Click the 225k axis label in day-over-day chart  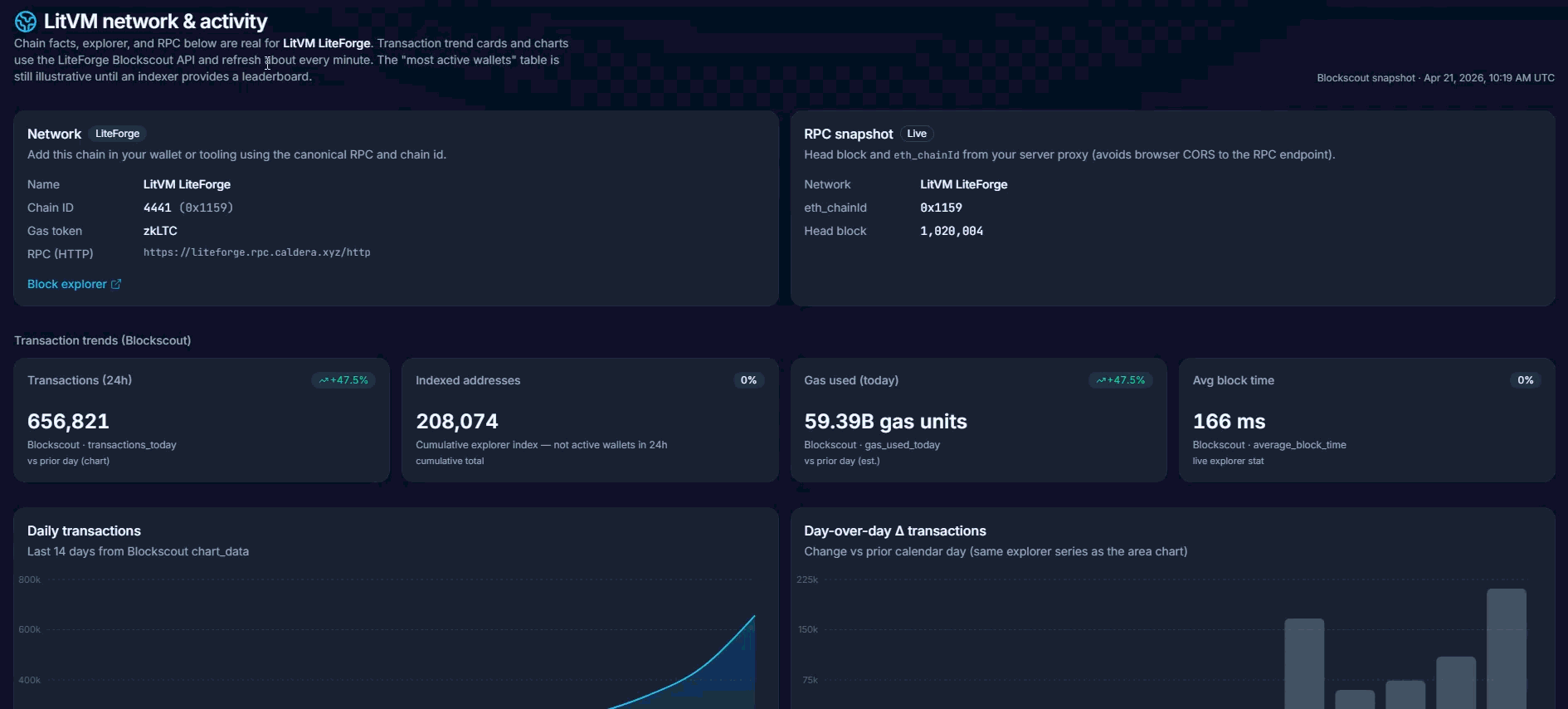(x=807, y=579)
